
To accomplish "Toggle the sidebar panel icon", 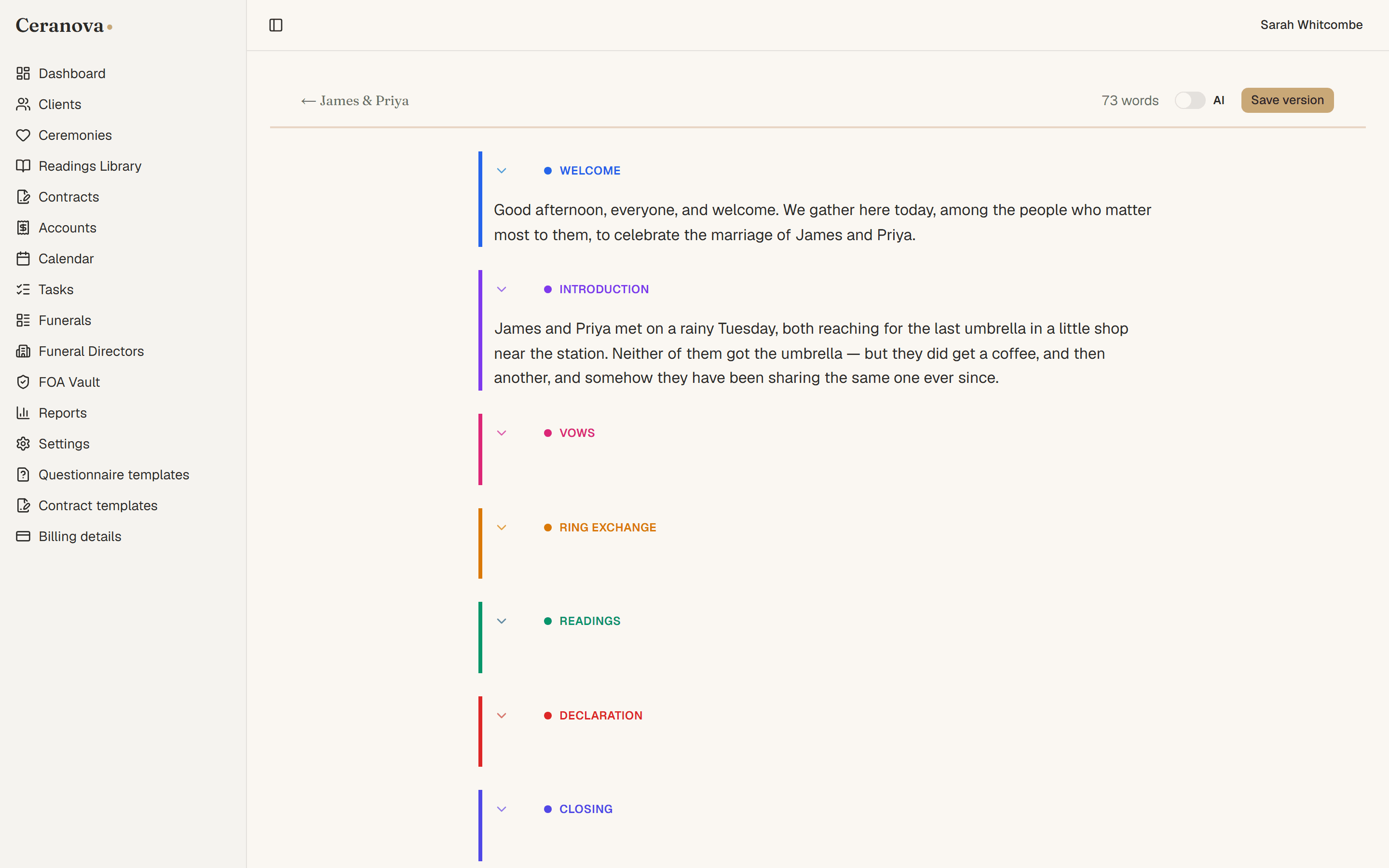I will coord(276,25).
